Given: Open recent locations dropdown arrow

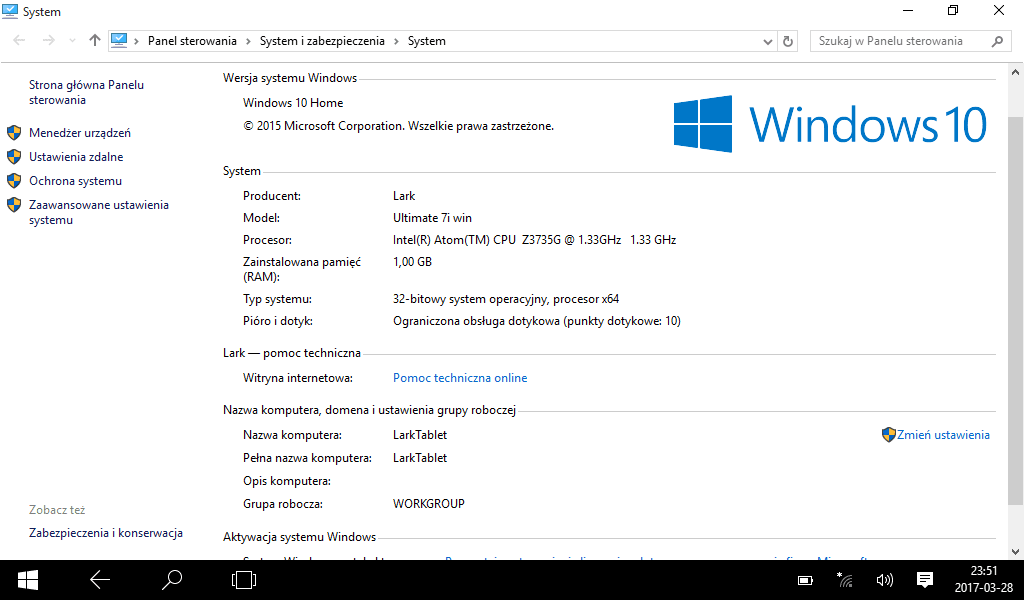Looking at the screenshot, I should click(72, 41).
